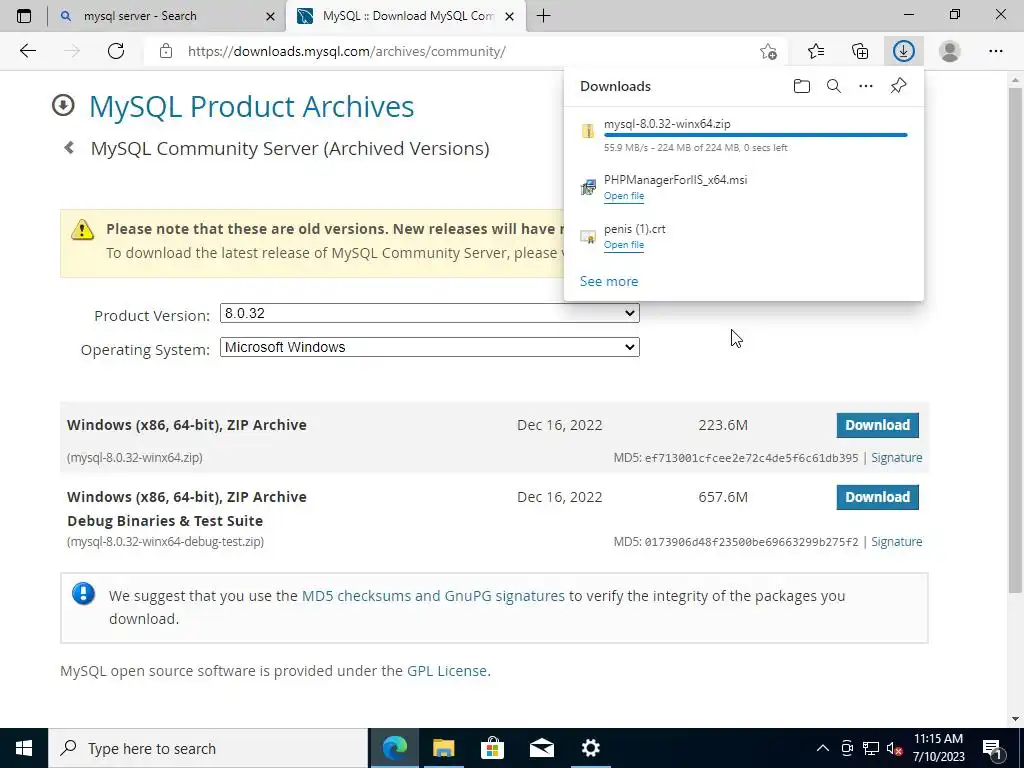Open Microsoft Edge in taskbar
The height and width of the screenshot is (768, 1024).
coord(394,748)
